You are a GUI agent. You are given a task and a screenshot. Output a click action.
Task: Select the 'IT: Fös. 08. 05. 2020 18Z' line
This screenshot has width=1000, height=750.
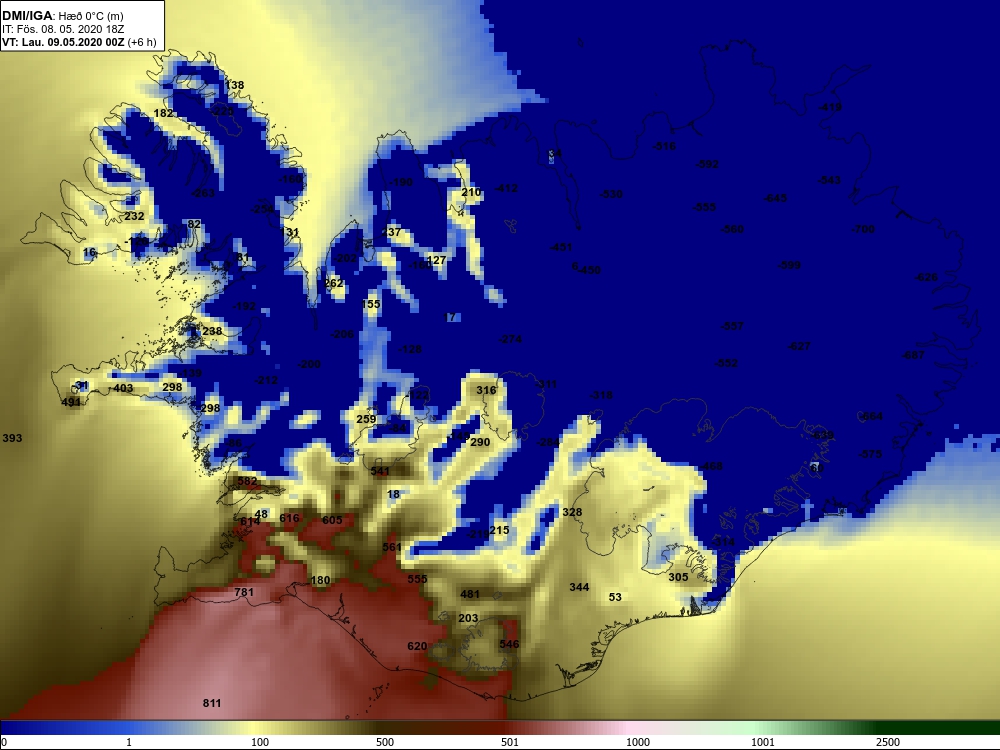click(63, 29)
